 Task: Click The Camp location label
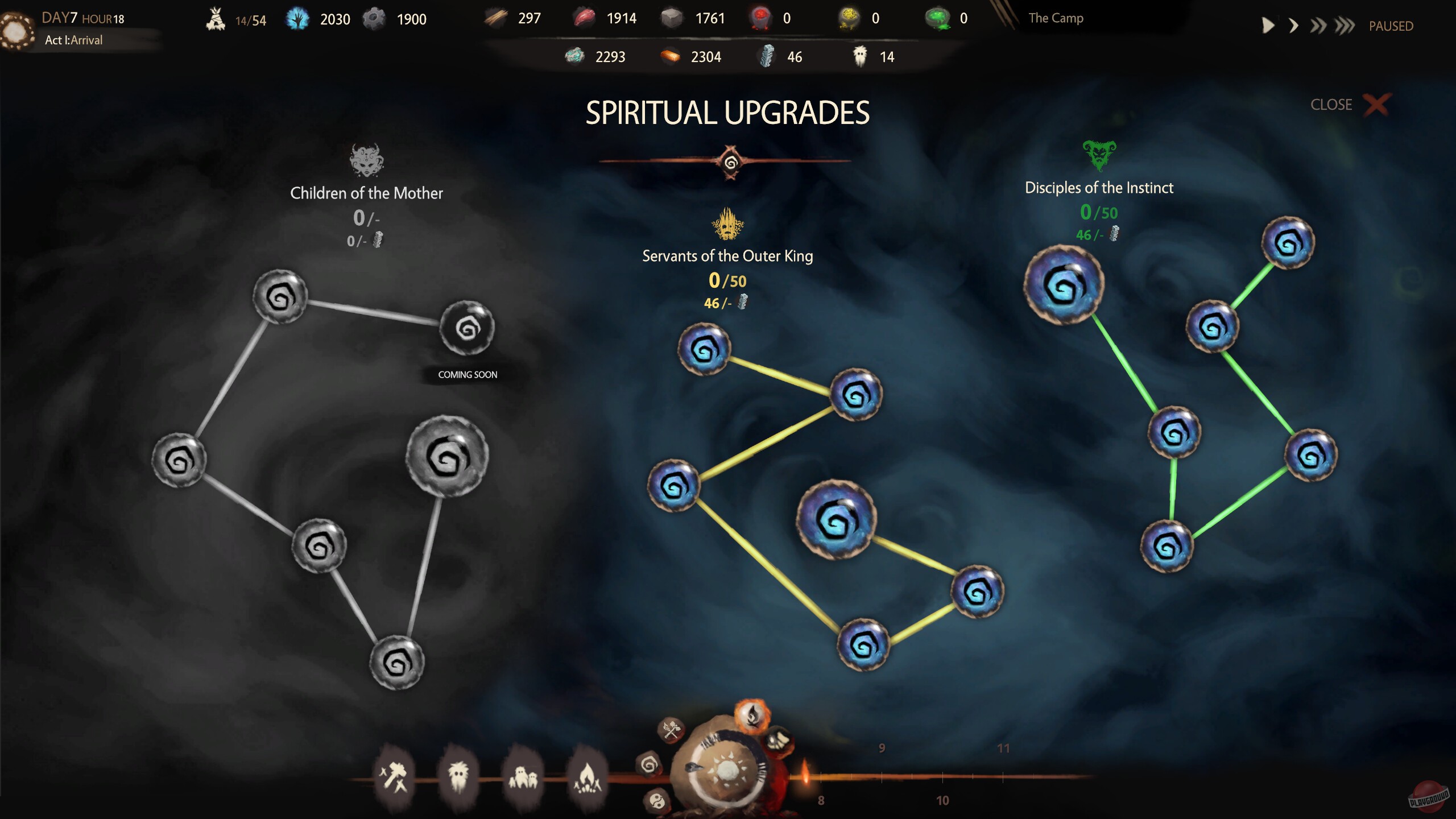tap(1056, 18)
